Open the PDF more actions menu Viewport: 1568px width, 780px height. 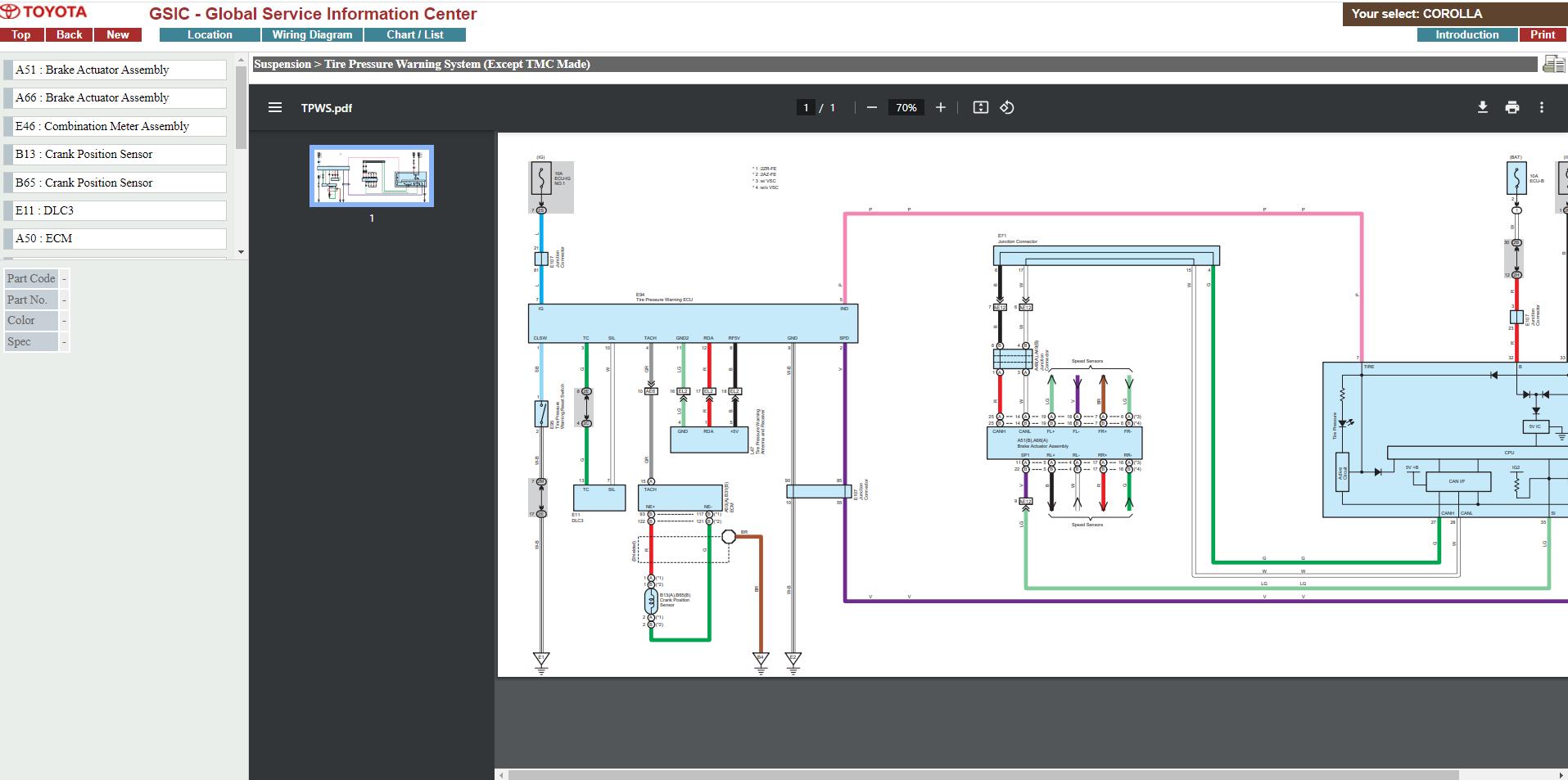click(1542, 107)
